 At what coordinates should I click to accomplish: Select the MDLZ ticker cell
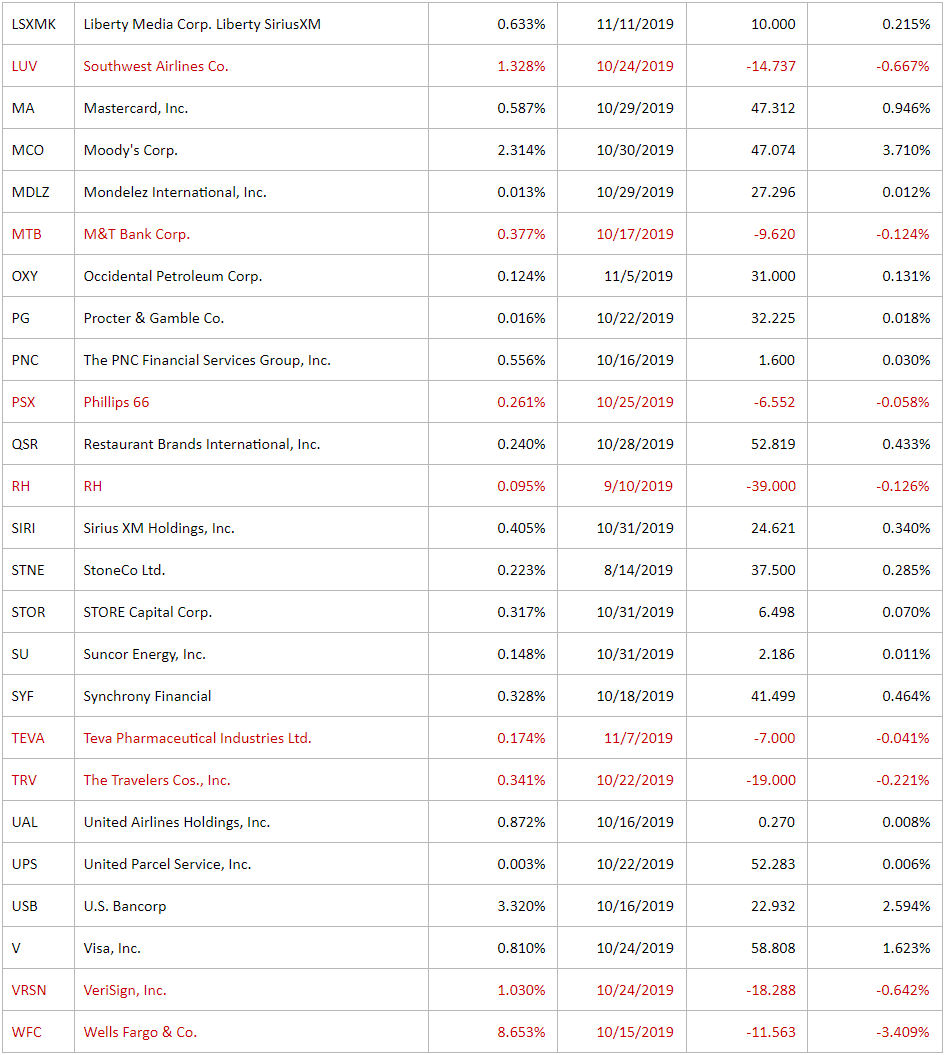[x=29, y=192]
